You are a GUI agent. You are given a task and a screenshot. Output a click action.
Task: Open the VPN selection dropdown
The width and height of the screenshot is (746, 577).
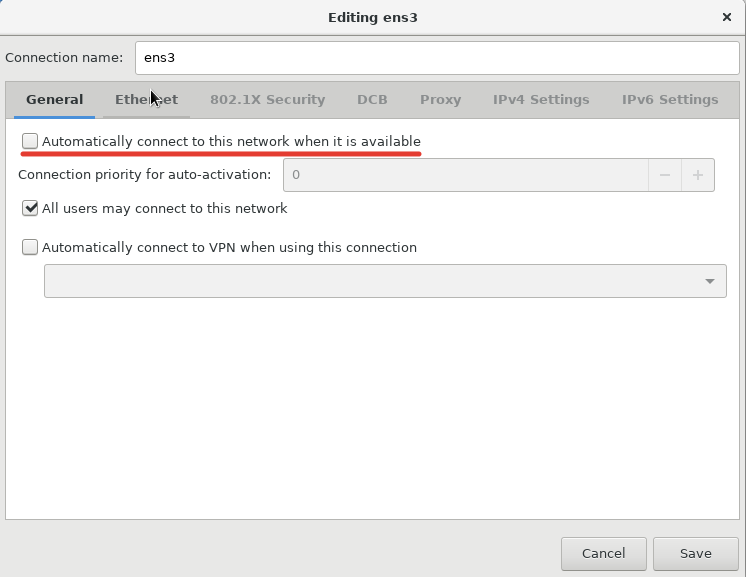pyautogui.click(x=385, y=281)
